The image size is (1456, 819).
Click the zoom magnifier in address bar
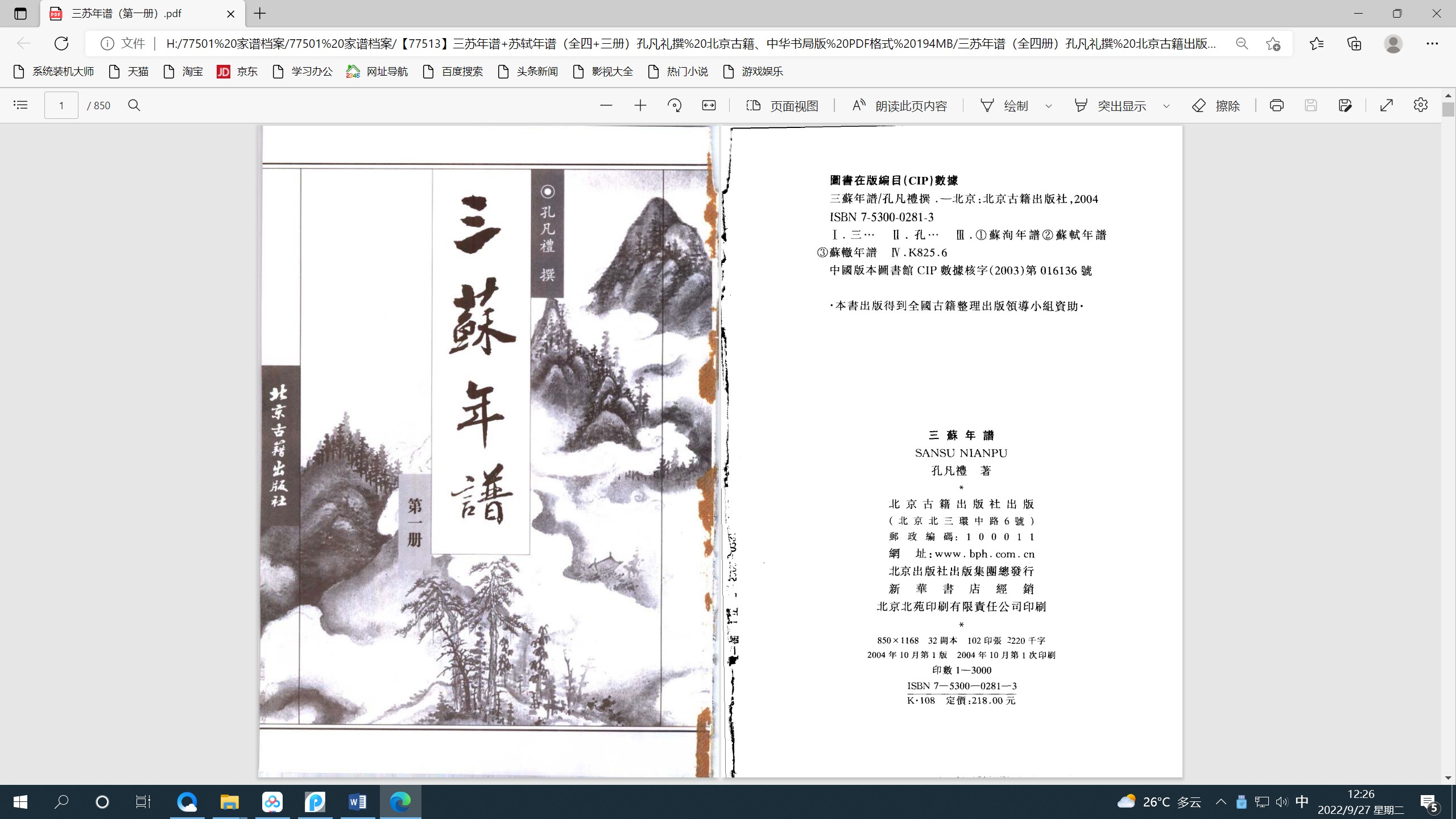coord(1242,43)
